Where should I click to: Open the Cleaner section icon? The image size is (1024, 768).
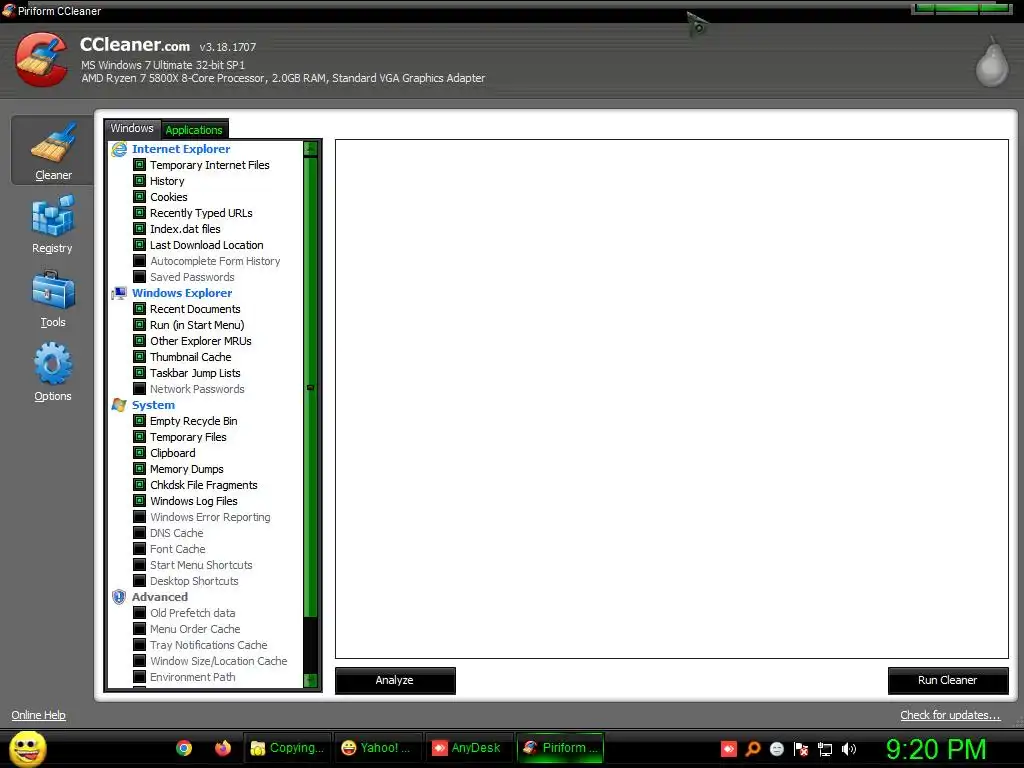coord(54,142)
